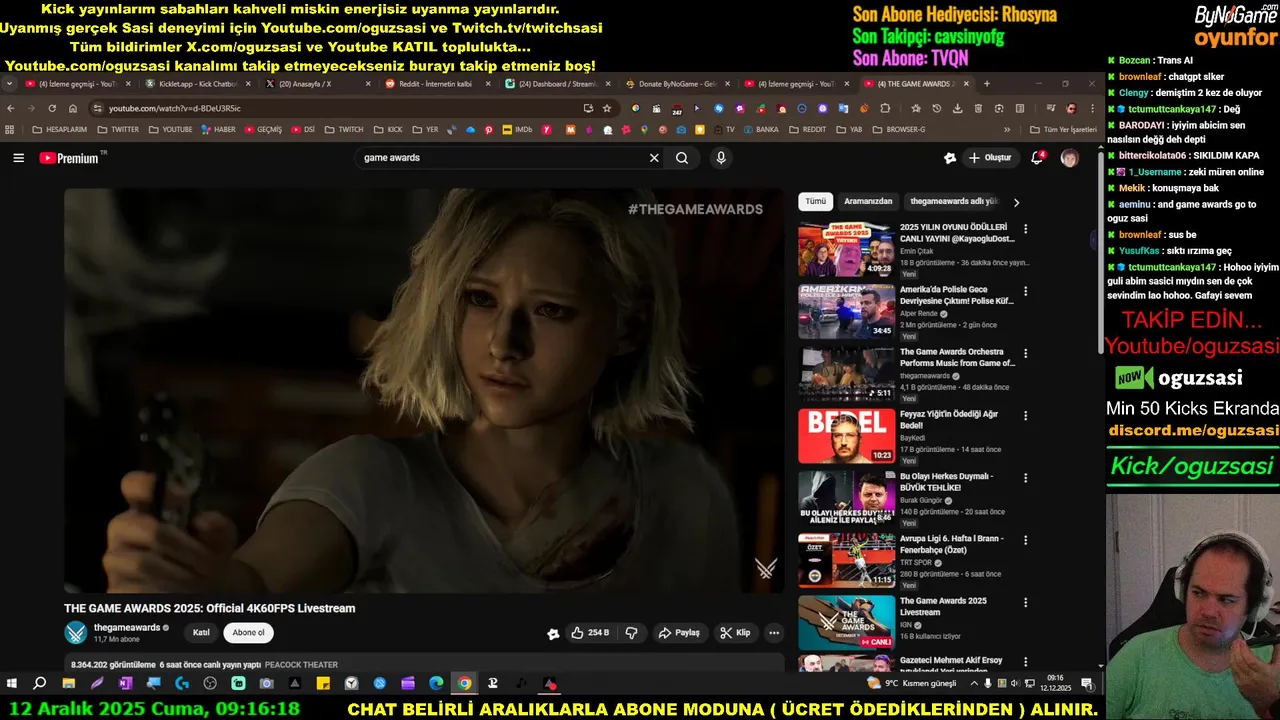Open a new browser tab
The image size is (1280, 720).
point(987,84)
